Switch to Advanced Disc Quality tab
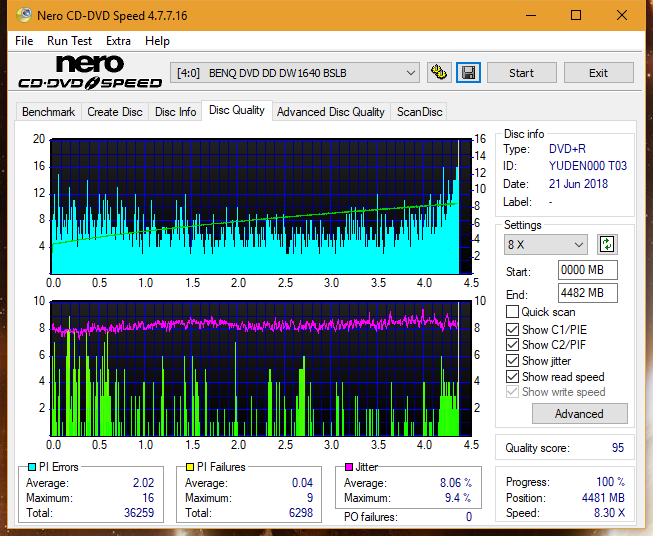The image size is (653, 536). (331, 112)
